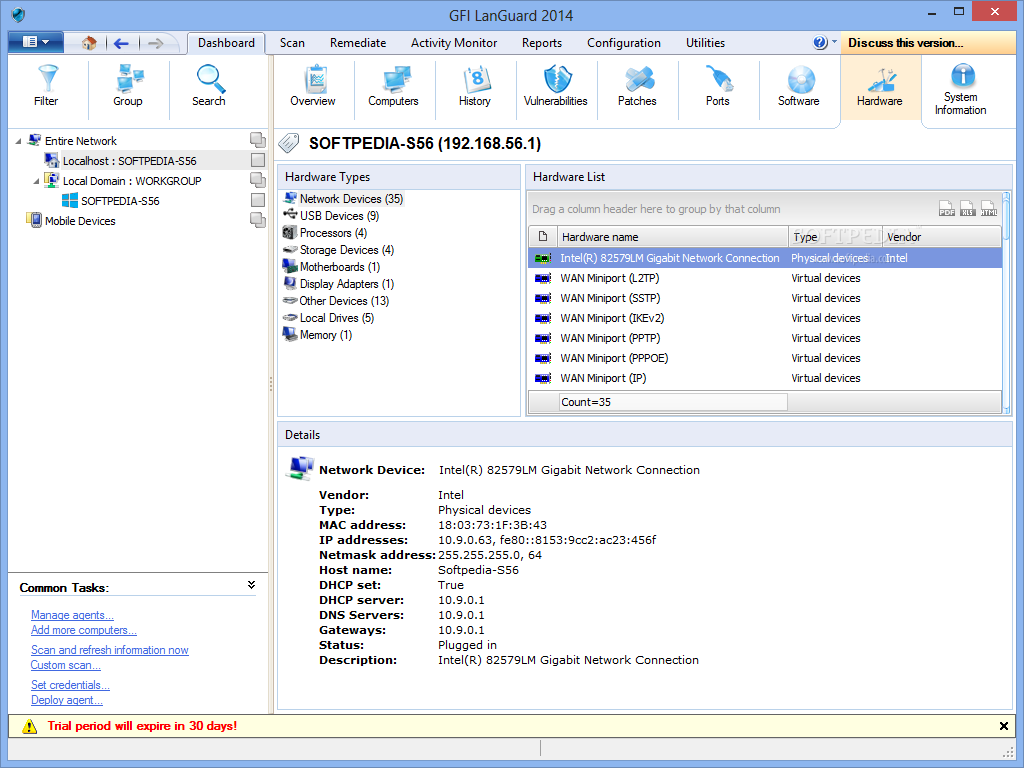Open the Overview dashboard view

coord(313,86)
